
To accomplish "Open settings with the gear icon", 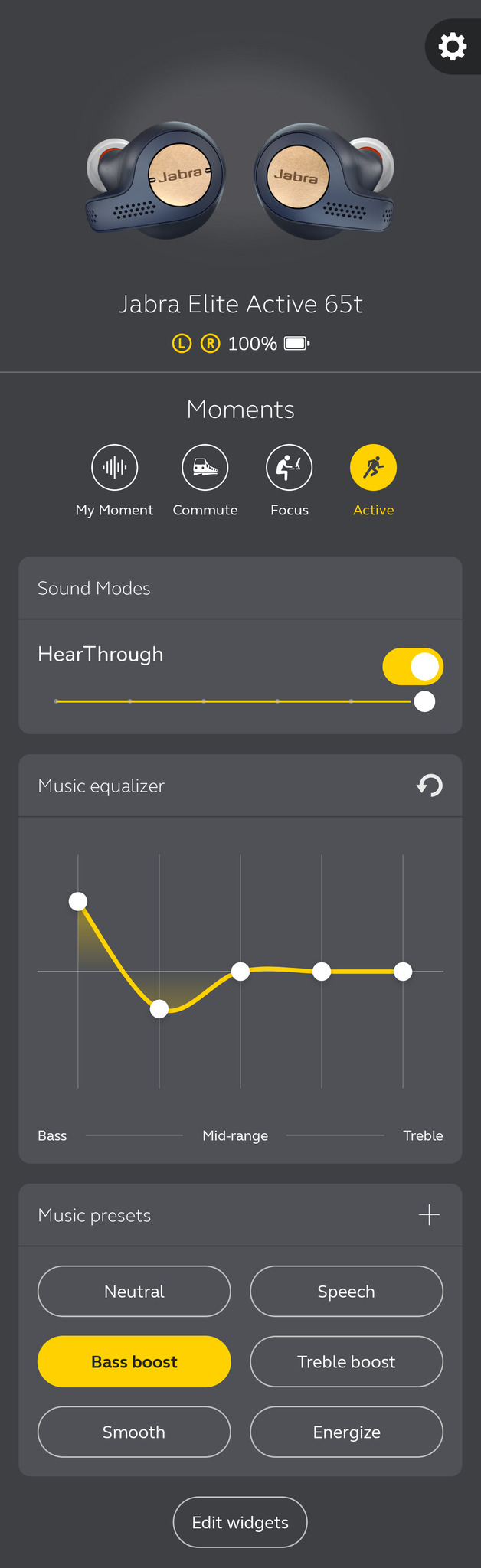I will [453, 47].
